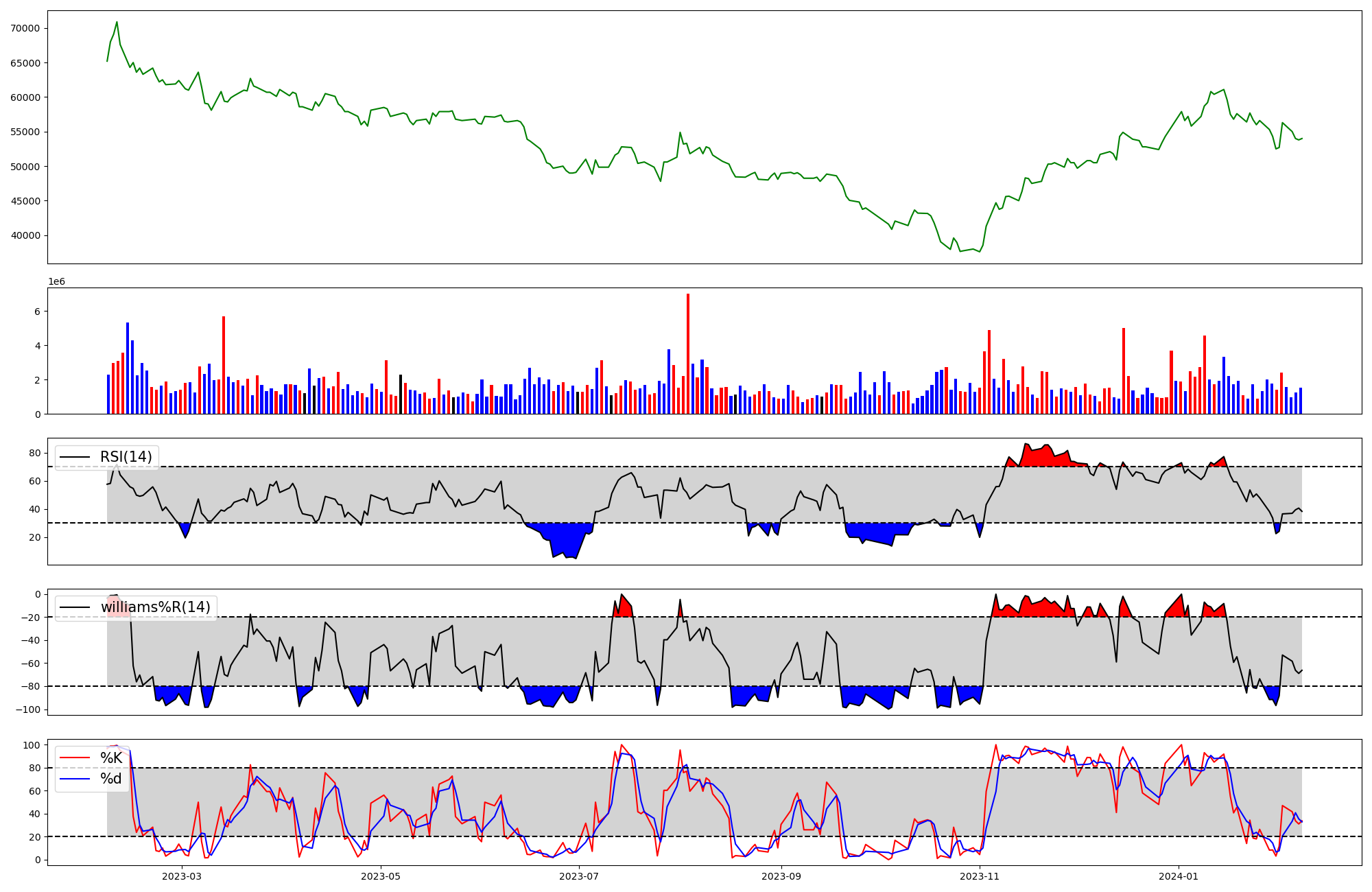The height and width of the screenshot is (892, 1372).
Task: Select the 2023-07 date tick label
Action: click(x=580, y=876)
